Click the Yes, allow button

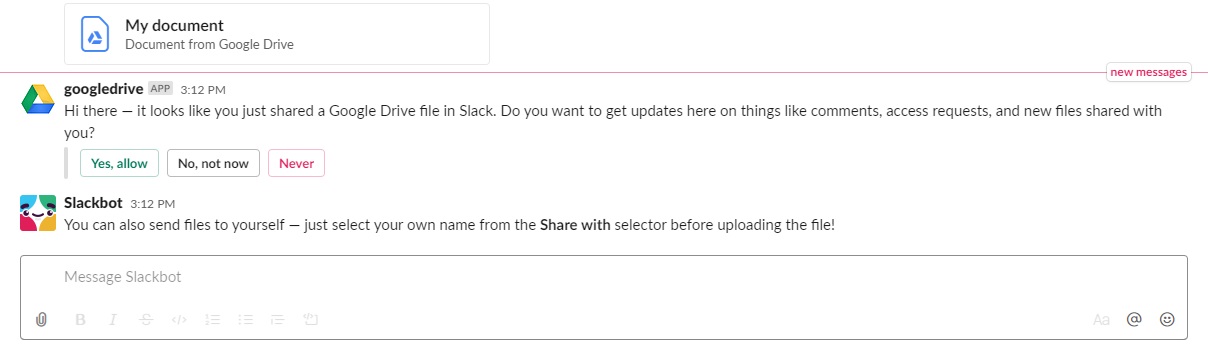(x=119, y=163)
